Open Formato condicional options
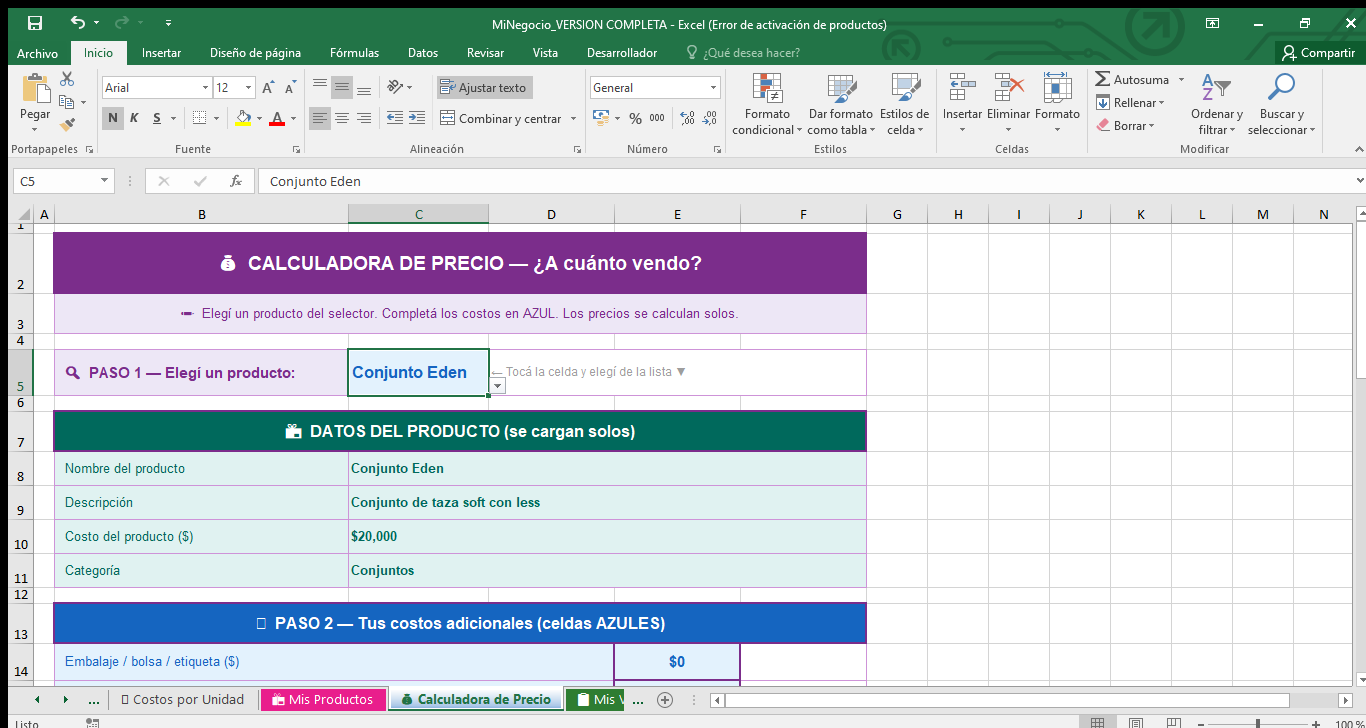Viewport: 1366px width, 728px height. pos(767,104)
